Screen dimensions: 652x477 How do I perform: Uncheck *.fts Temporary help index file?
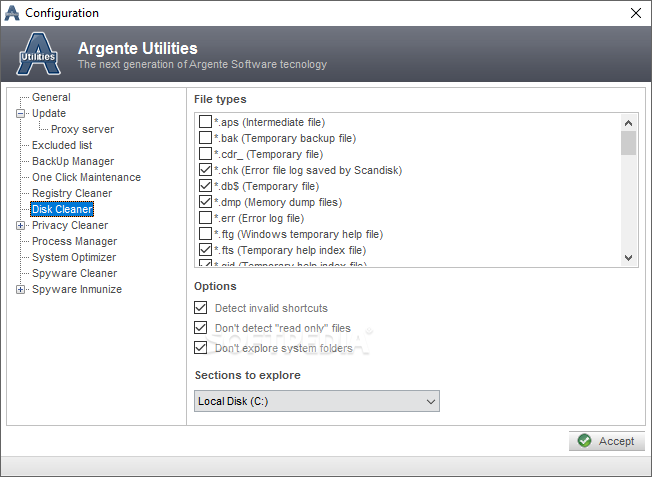pos(205,250)
